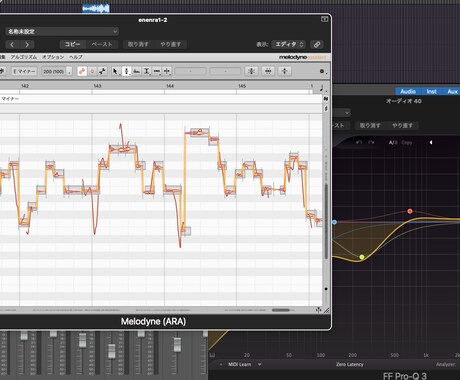Open the ヘルプ menu

(x=76, y=57)
